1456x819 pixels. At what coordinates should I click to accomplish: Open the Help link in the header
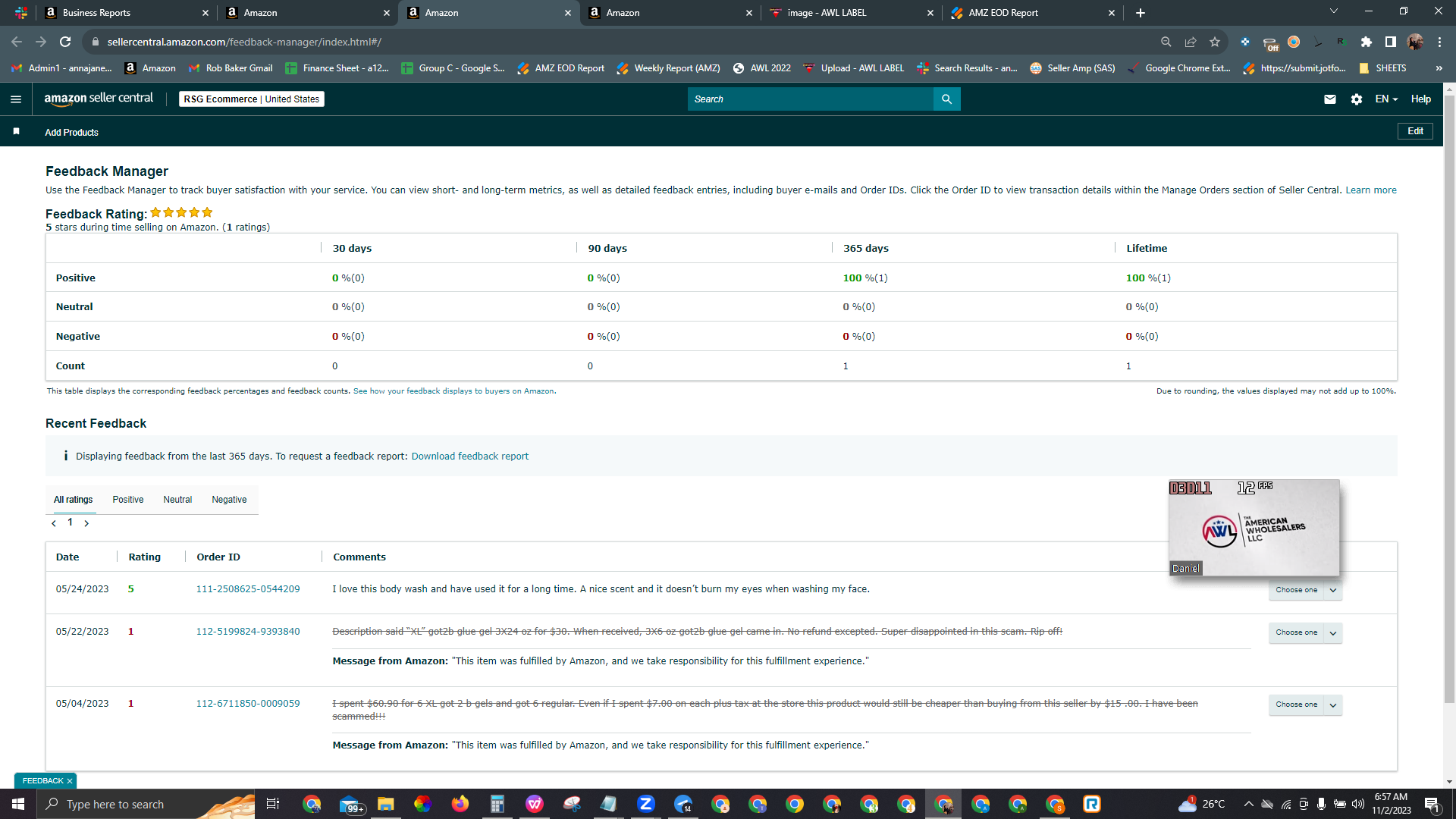pyautogui.click(x=1421, y=99)
